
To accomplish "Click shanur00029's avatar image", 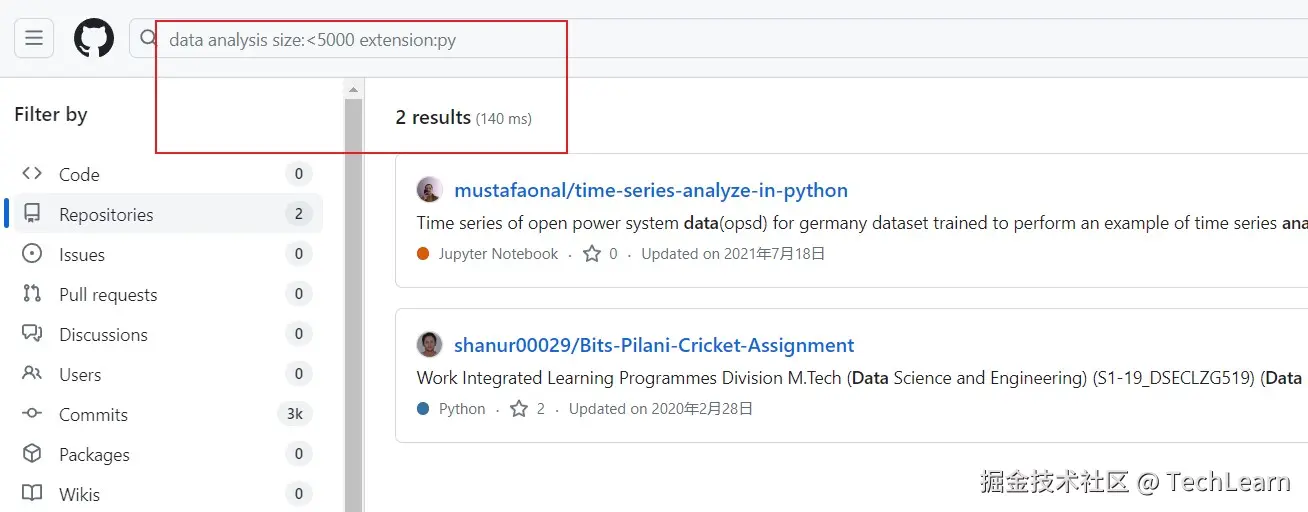I will (430, 345).
